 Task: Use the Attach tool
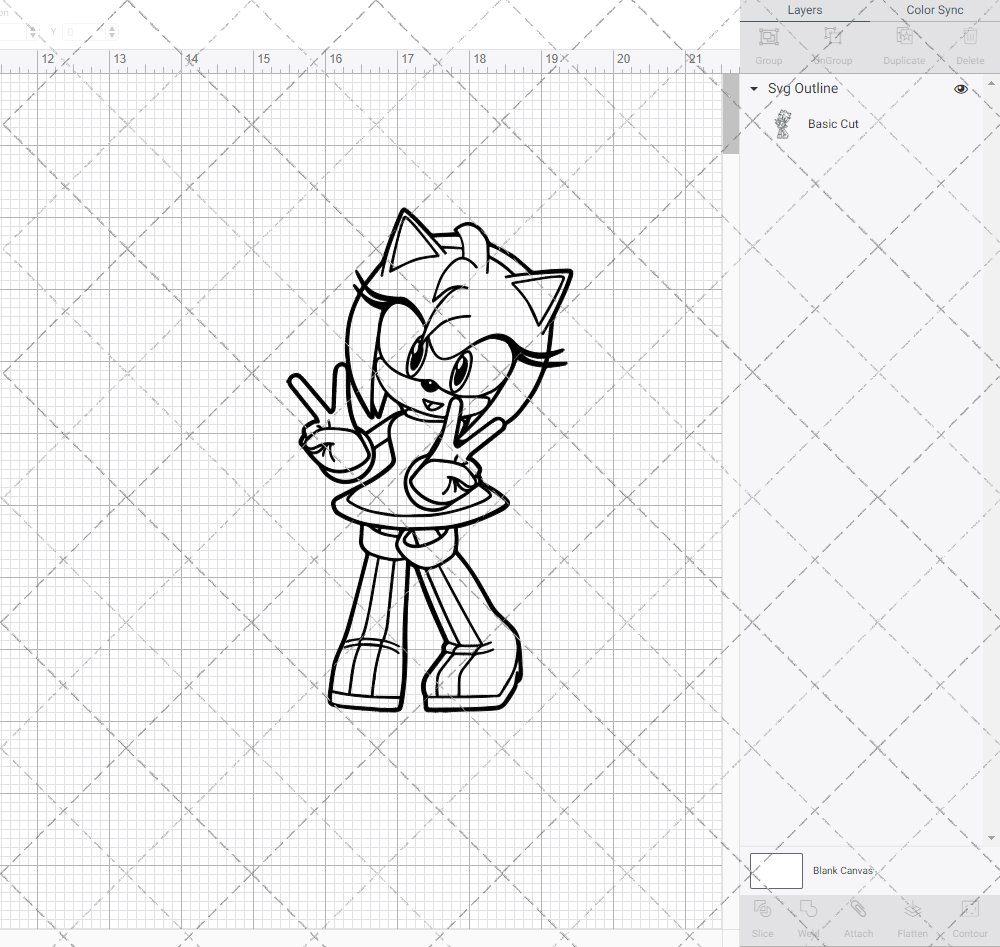pos(858,916)
